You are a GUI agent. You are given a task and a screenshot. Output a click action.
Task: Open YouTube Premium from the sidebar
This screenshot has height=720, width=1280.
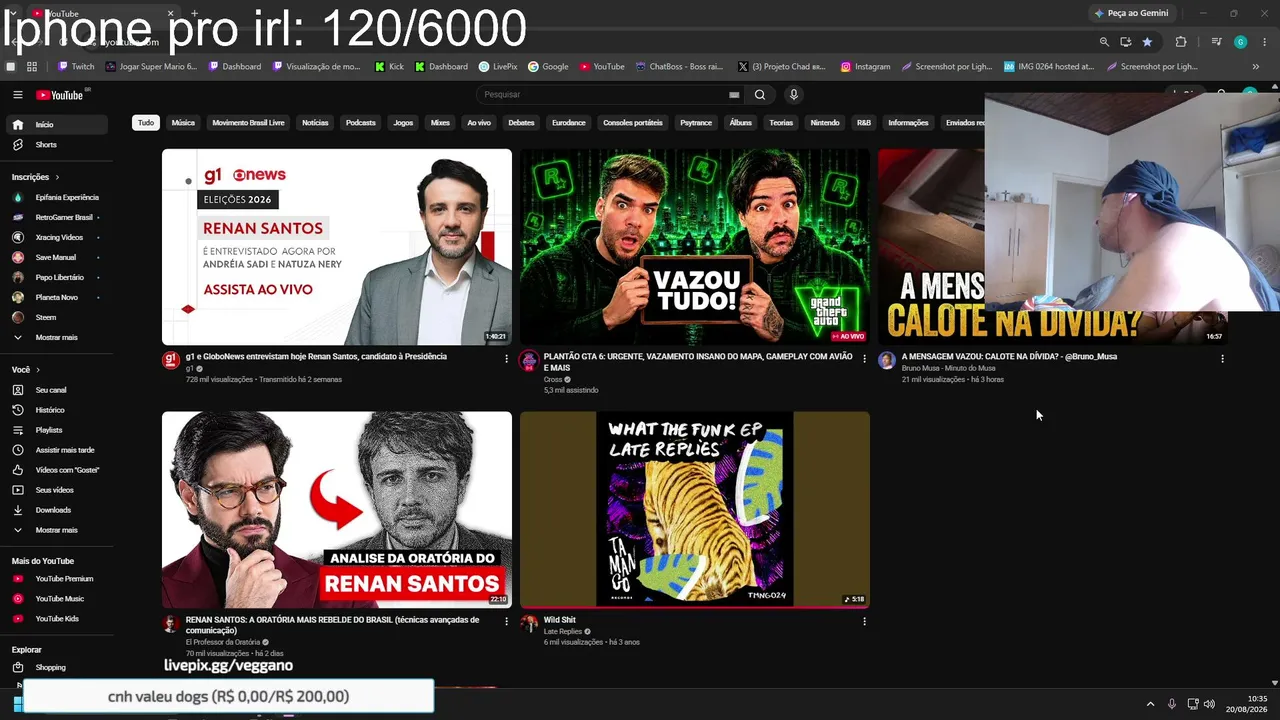coord(56,579)
